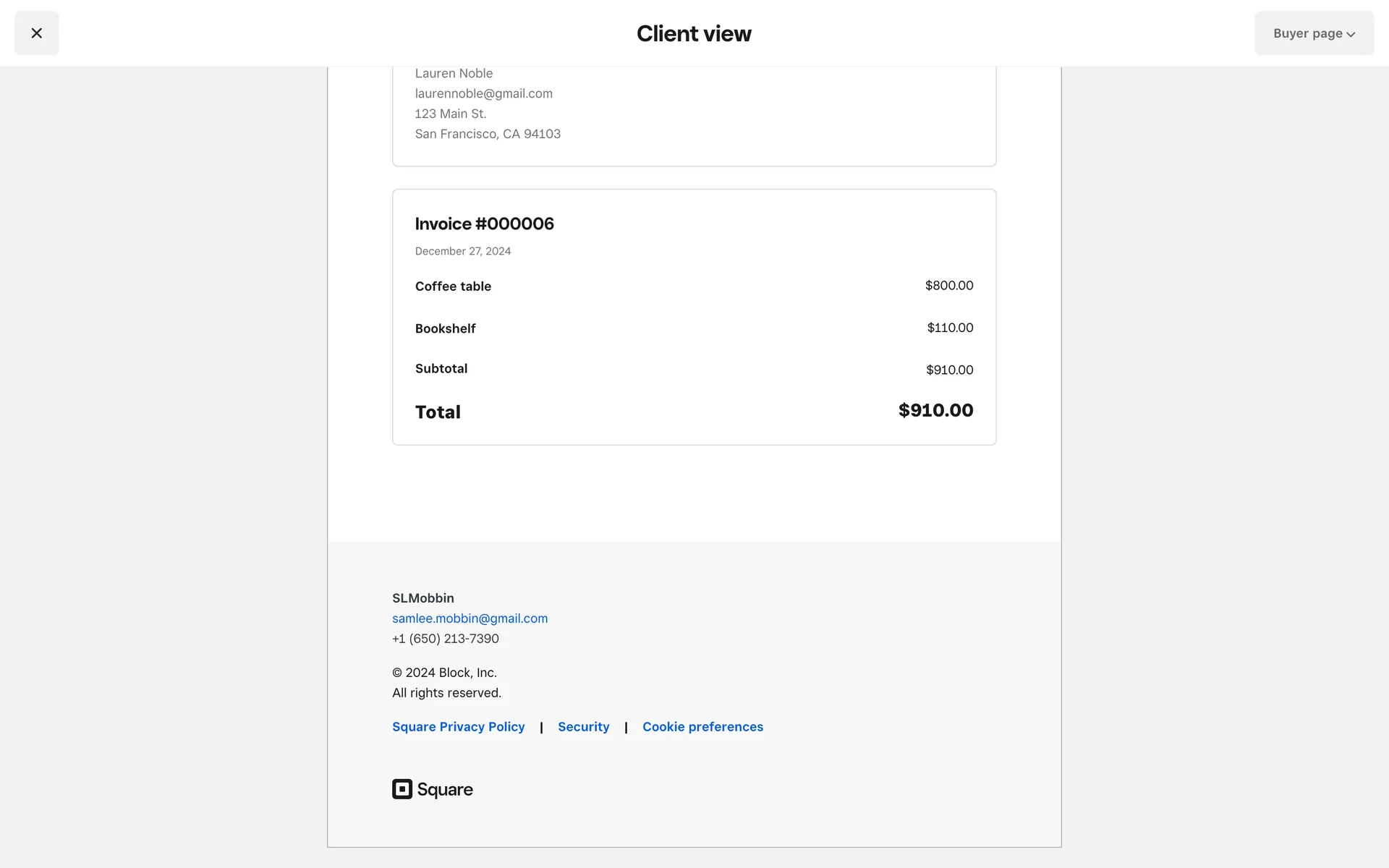Click the invoice date December 27, 2024

point(462,251)
